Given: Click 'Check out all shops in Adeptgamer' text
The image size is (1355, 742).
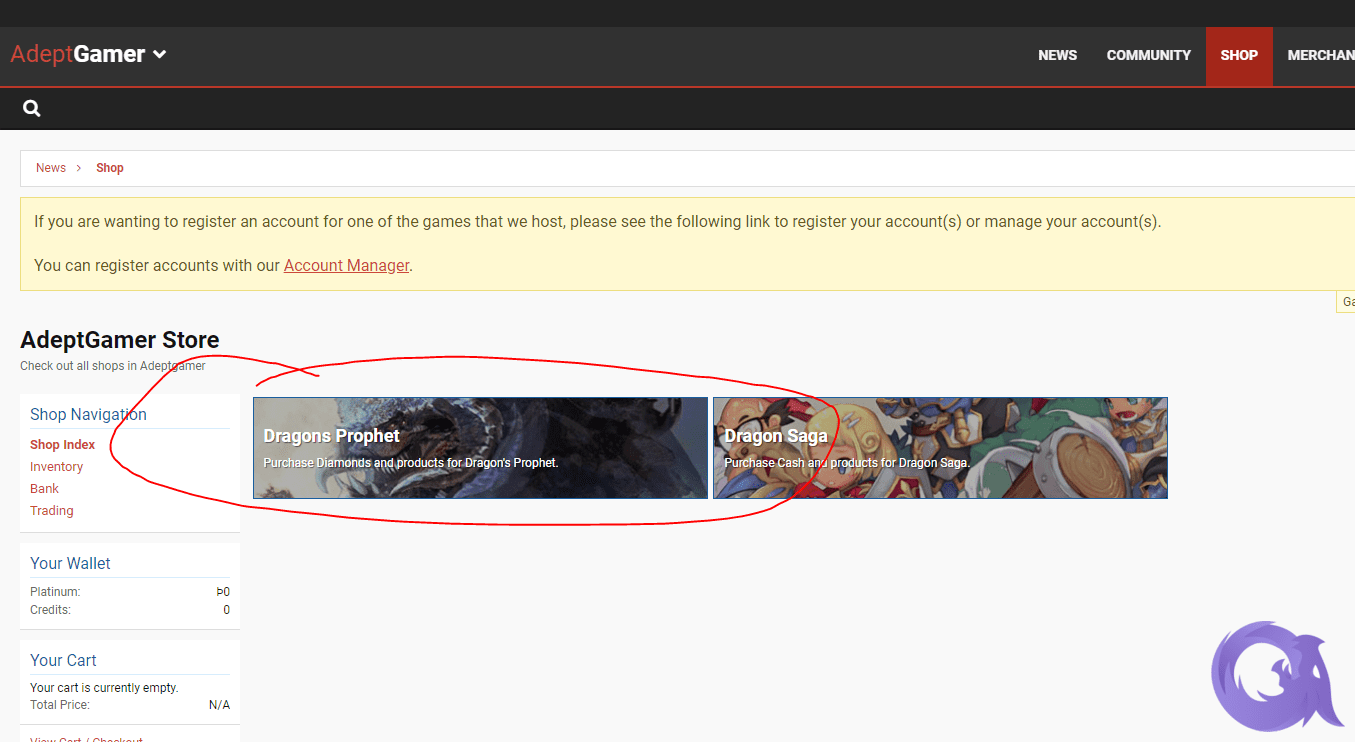Looking at the screenshot, I should (x=113, y=366).
